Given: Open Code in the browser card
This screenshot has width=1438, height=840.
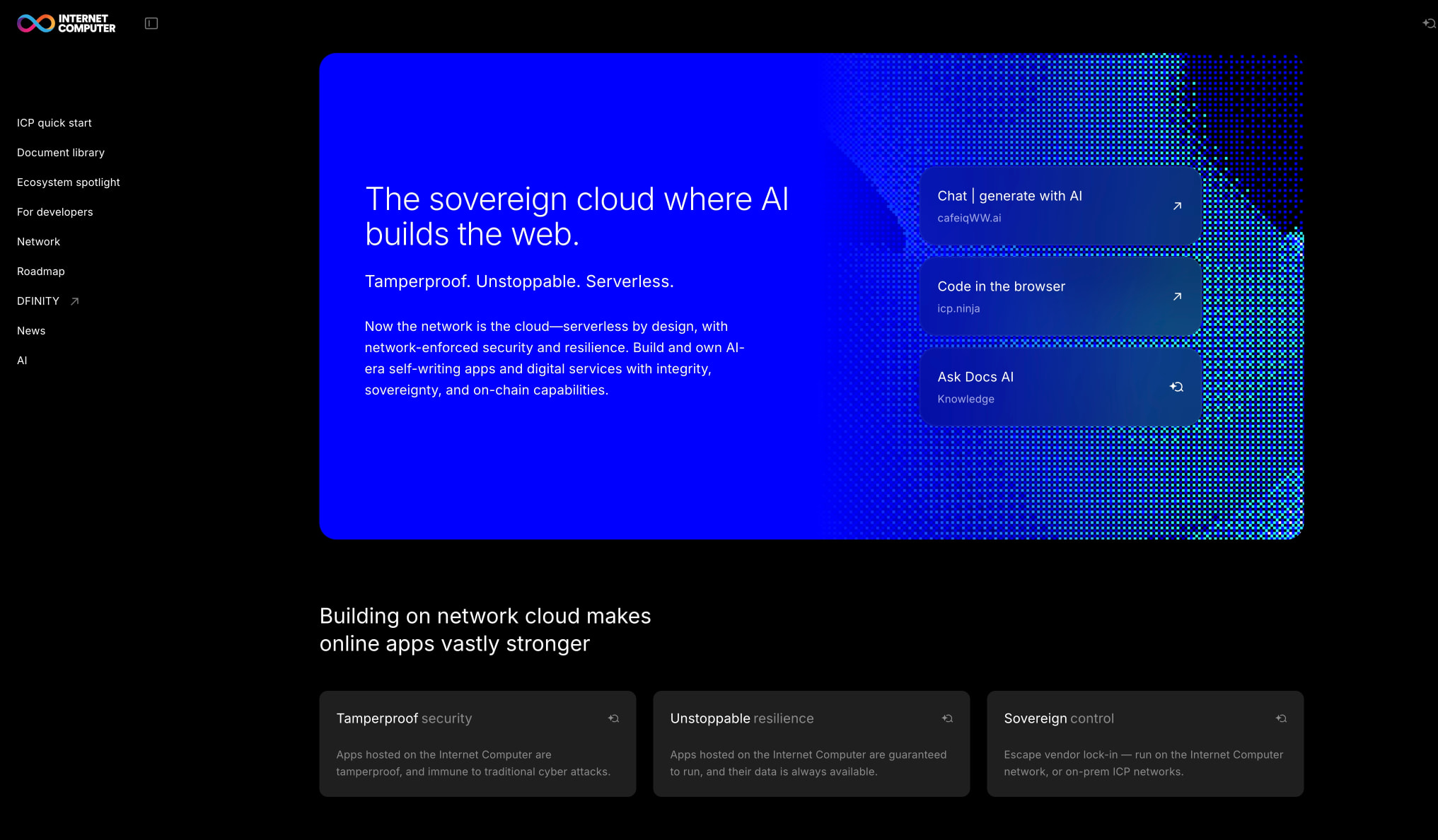Looking at the screenshot, I should (1060, 296).
